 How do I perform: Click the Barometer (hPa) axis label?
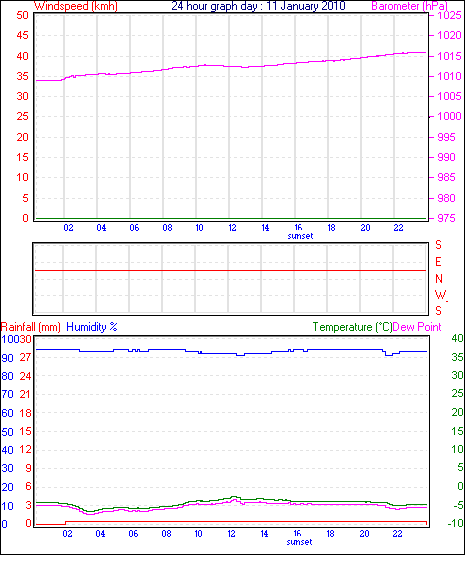click(x=409, y=6)
